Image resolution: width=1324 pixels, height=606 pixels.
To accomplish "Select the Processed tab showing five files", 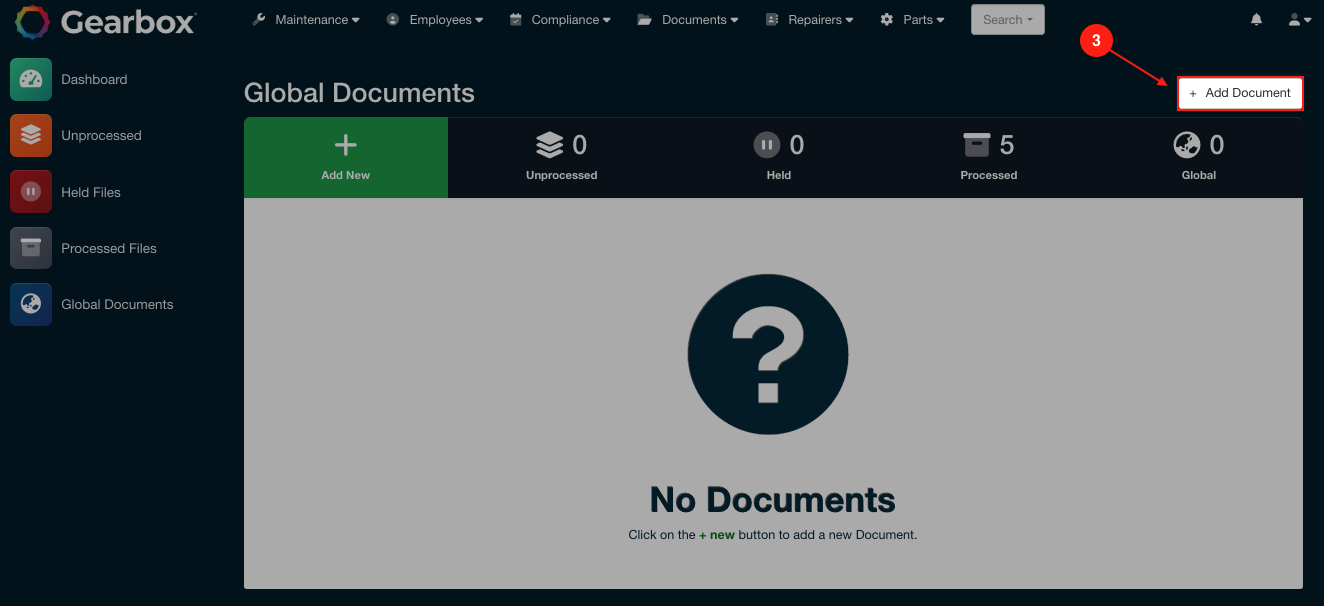I will click(x=988, y=157).
